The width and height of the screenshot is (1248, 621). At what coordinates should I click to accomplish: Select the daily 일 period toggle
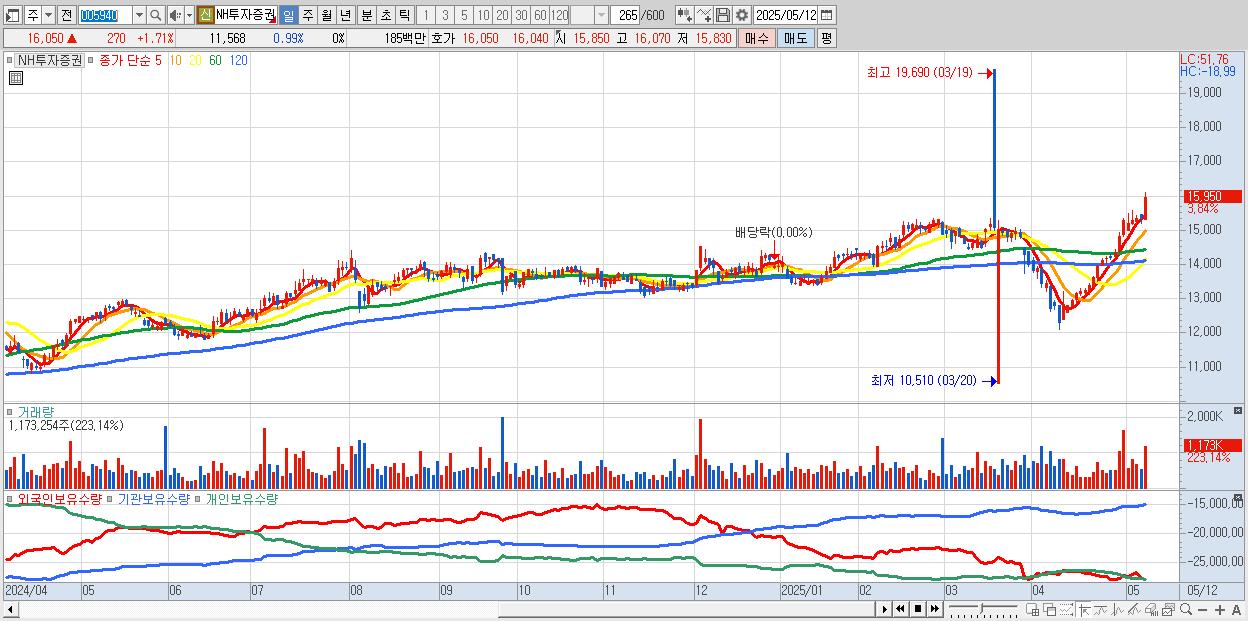pyautogui.click(x=288, y=15)
